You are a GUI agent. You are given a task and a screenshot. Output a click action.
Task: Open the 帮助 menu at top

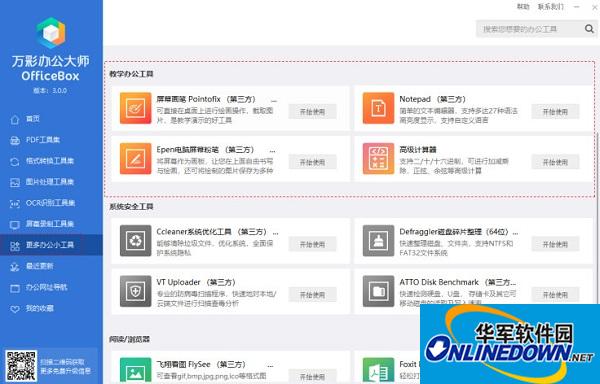523,7
